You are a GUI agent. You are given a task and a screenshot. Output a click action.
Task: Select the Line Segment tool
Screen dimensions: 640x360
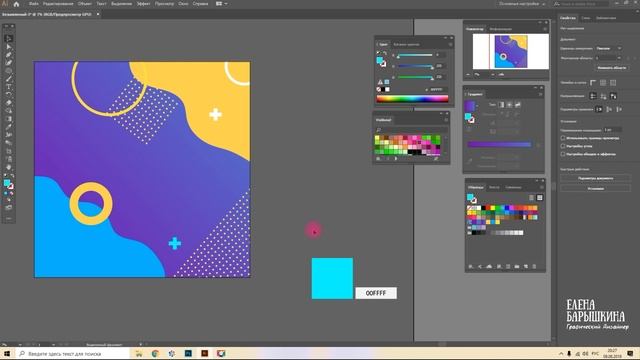[x=9, y=79]
